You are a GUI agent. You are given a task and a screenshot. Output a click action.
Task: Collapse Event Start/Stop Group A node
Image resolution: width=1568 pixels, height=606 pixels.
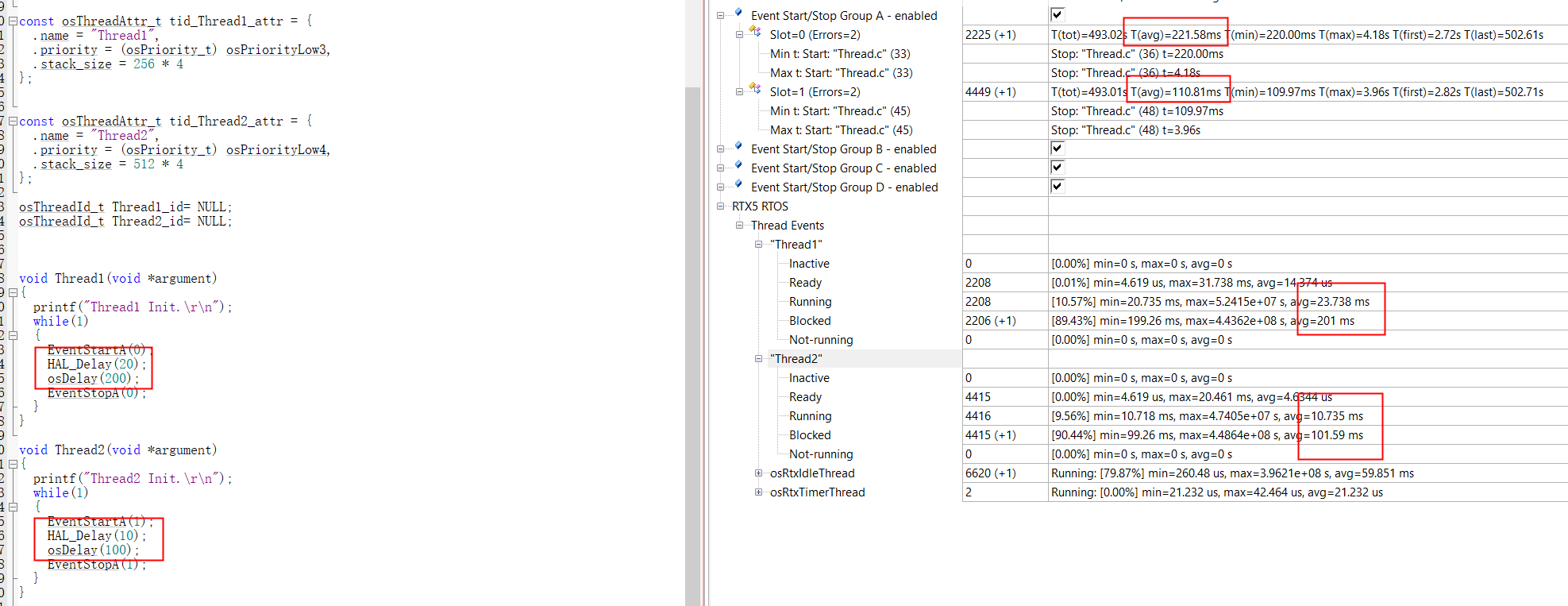click(x=721, y=16)
